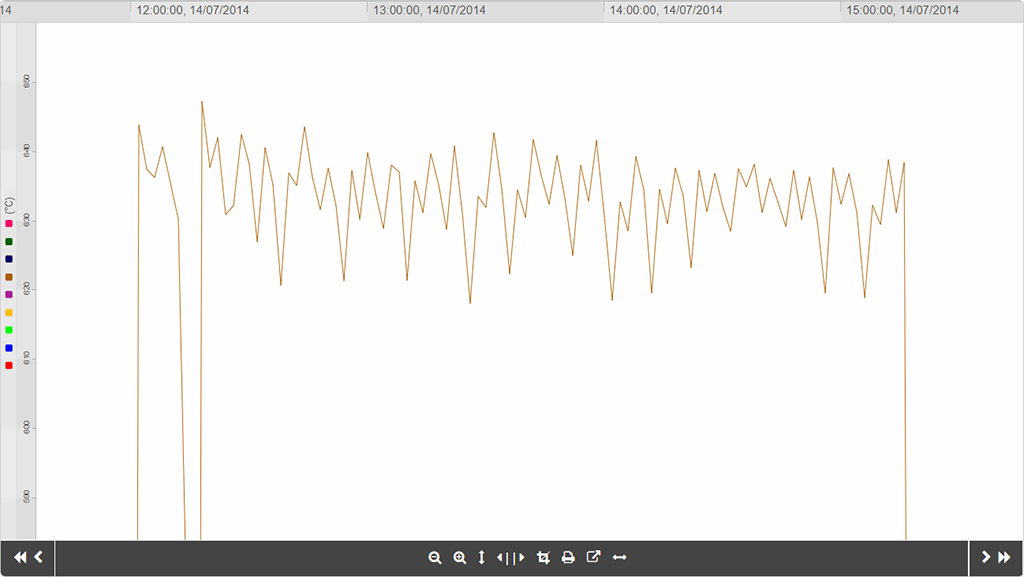The image size is (1024, 577).
Task: Select the brown series color swatch
Action: (x=9, y=277)
